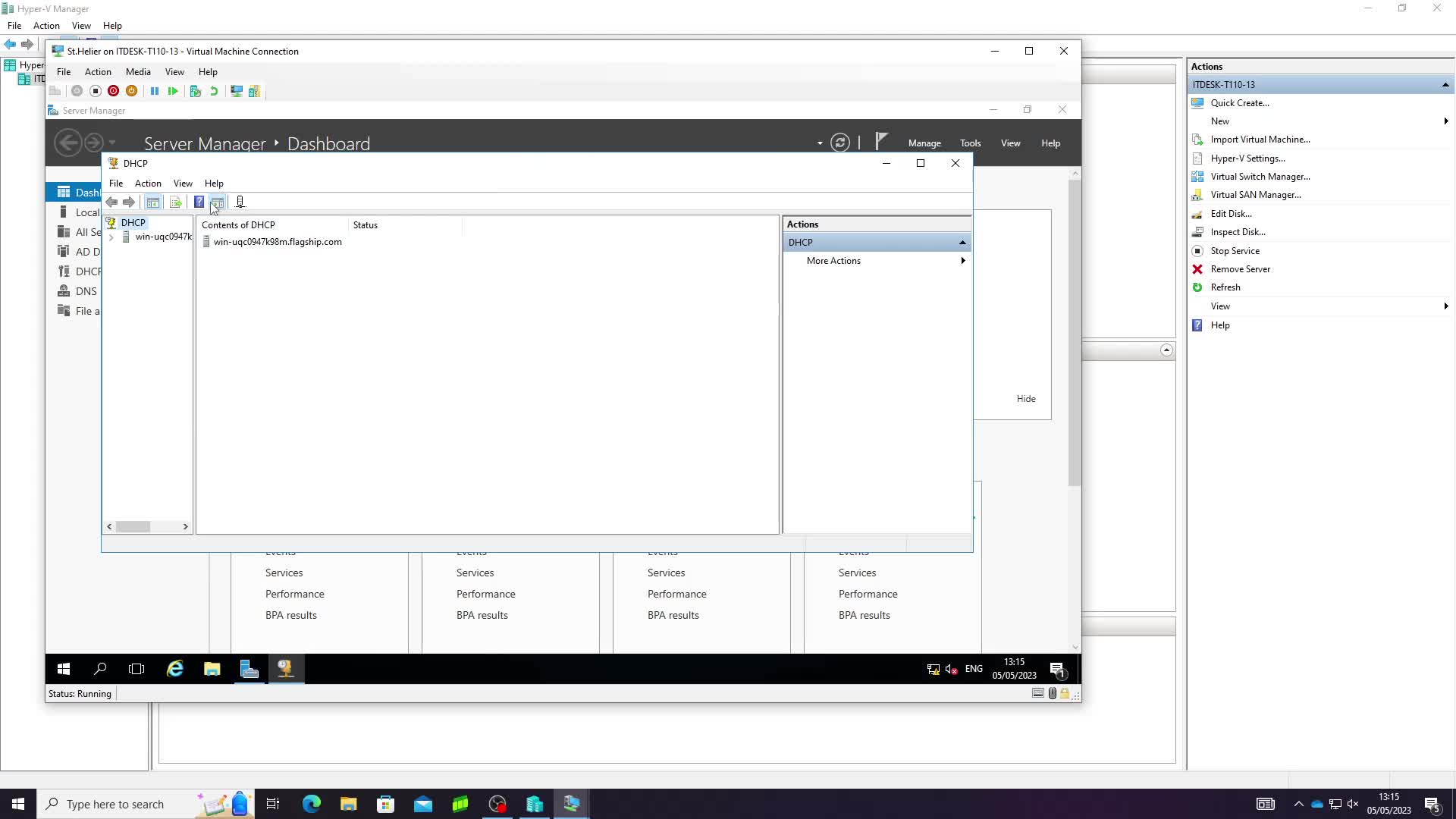Select DHCP node in left tree panel
The width and height of the screenshot is (1456, 819).
pos(133,221)
